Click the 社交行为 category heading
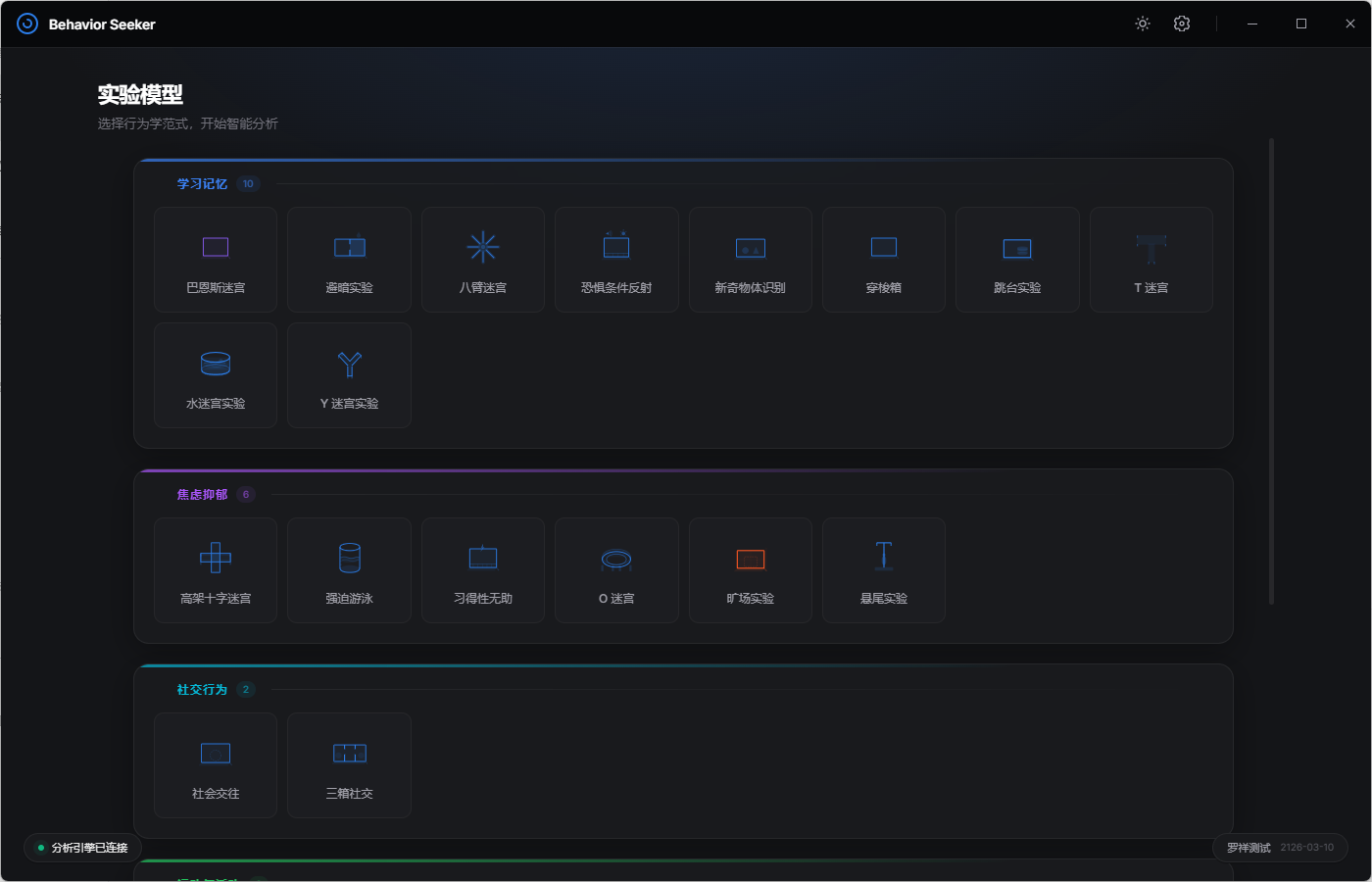This screenshot has width=1372, height=882. (x=202, y=689)
